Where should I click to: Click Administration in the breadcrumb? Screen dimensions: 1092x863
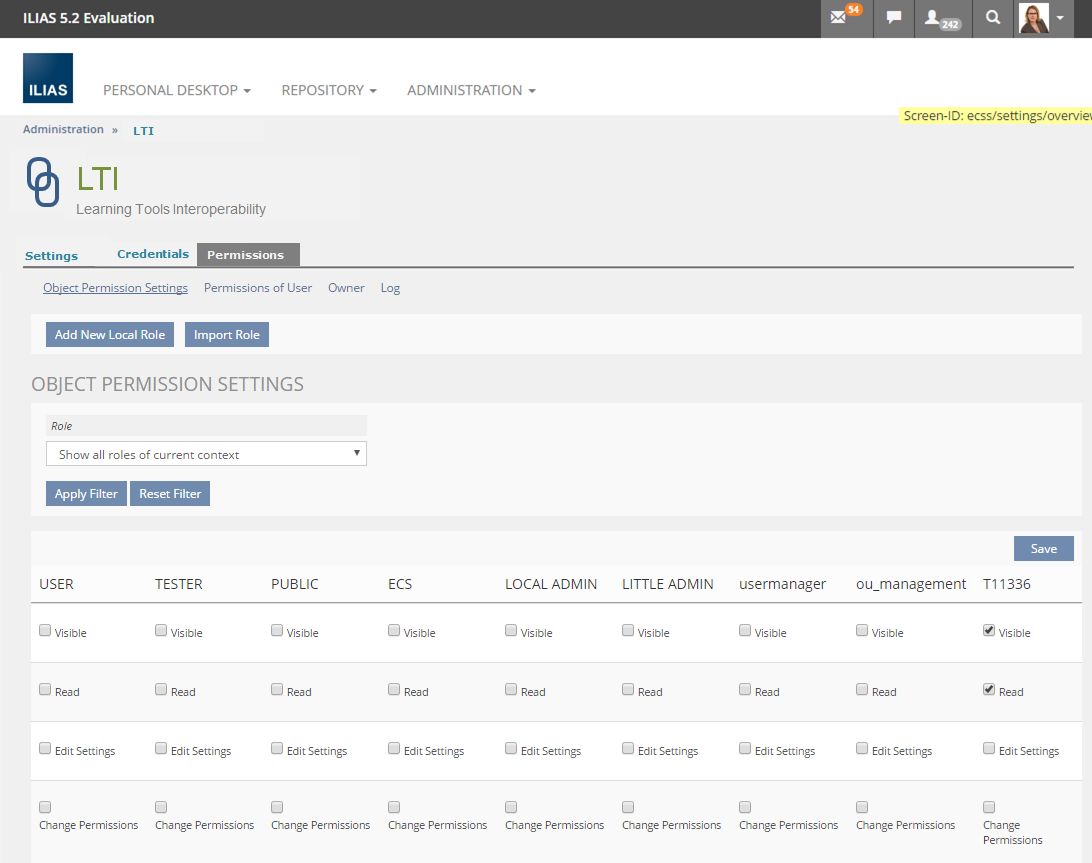click(x=63, y=130)
